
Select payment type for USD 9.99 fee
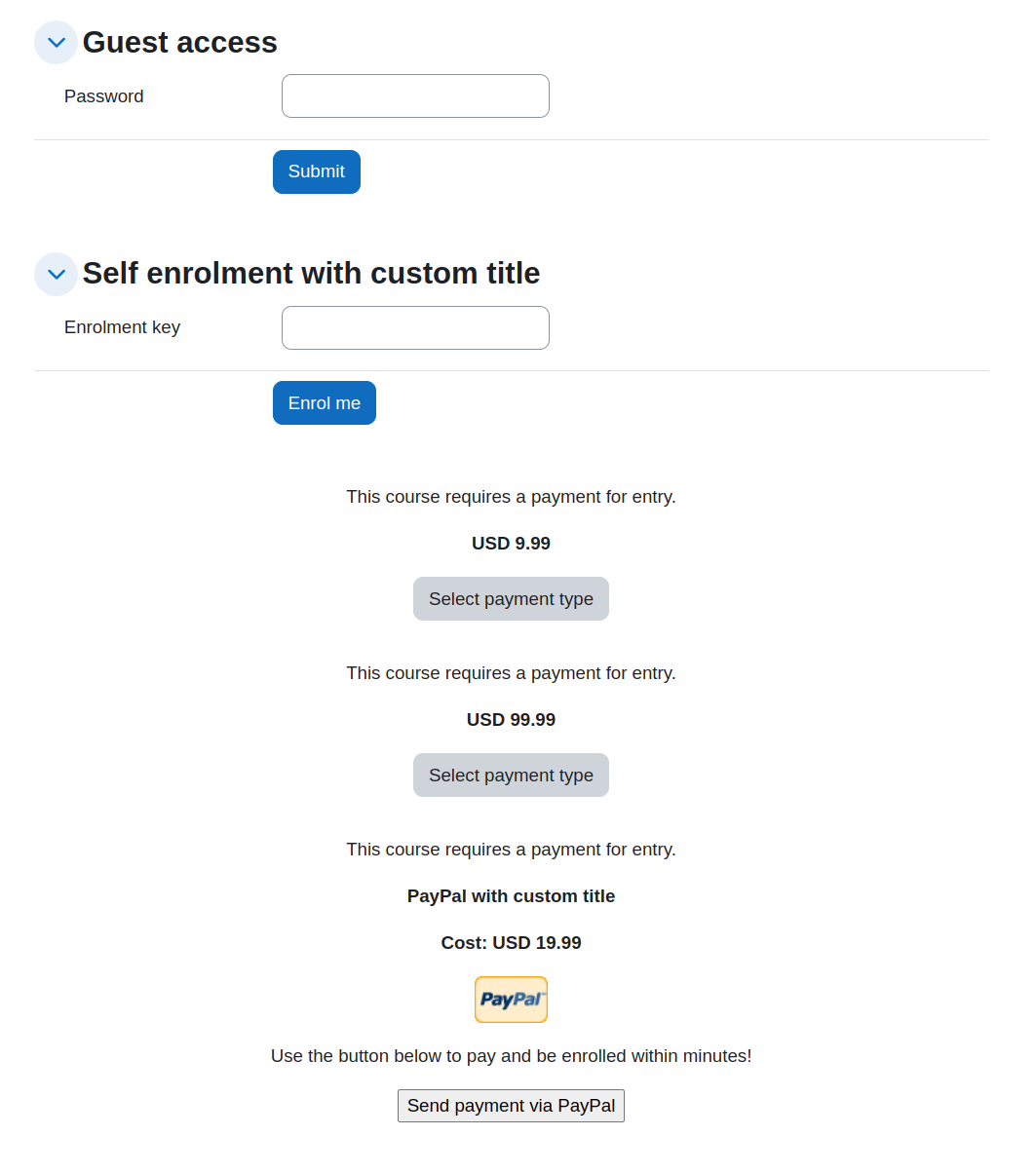[511, 599]
